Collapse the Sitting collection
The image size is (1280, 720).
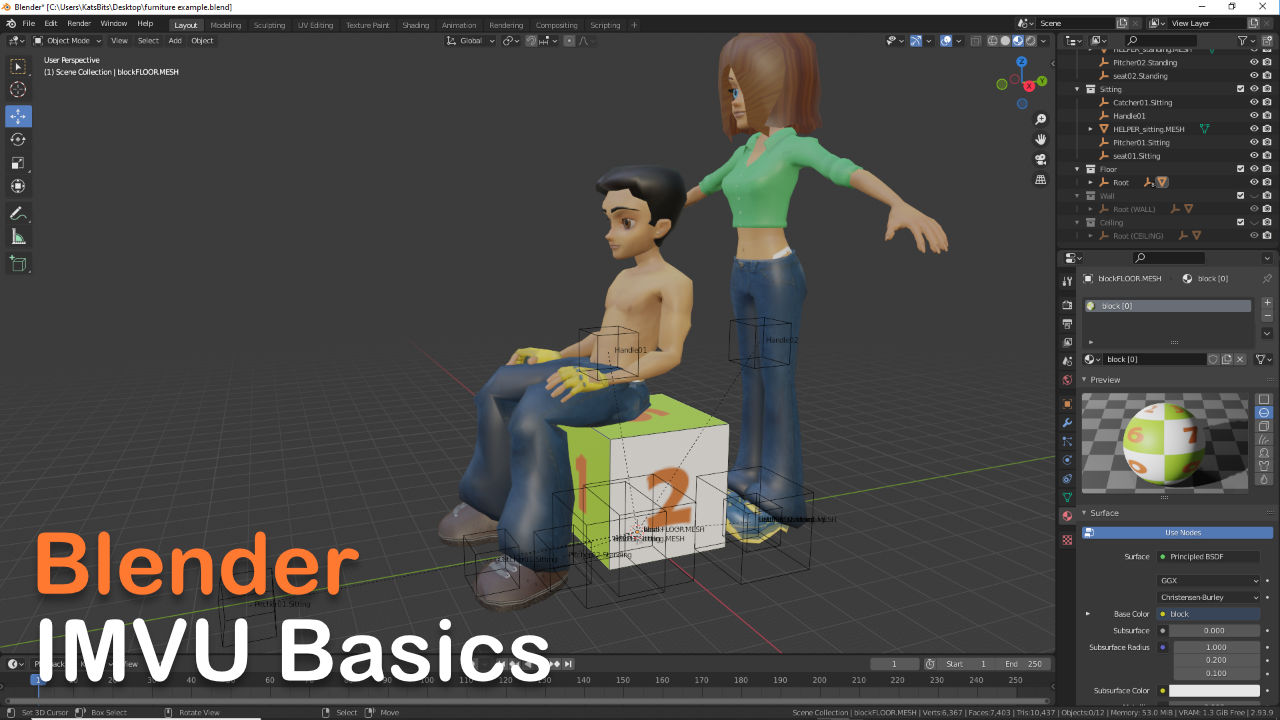point(1078,89)
